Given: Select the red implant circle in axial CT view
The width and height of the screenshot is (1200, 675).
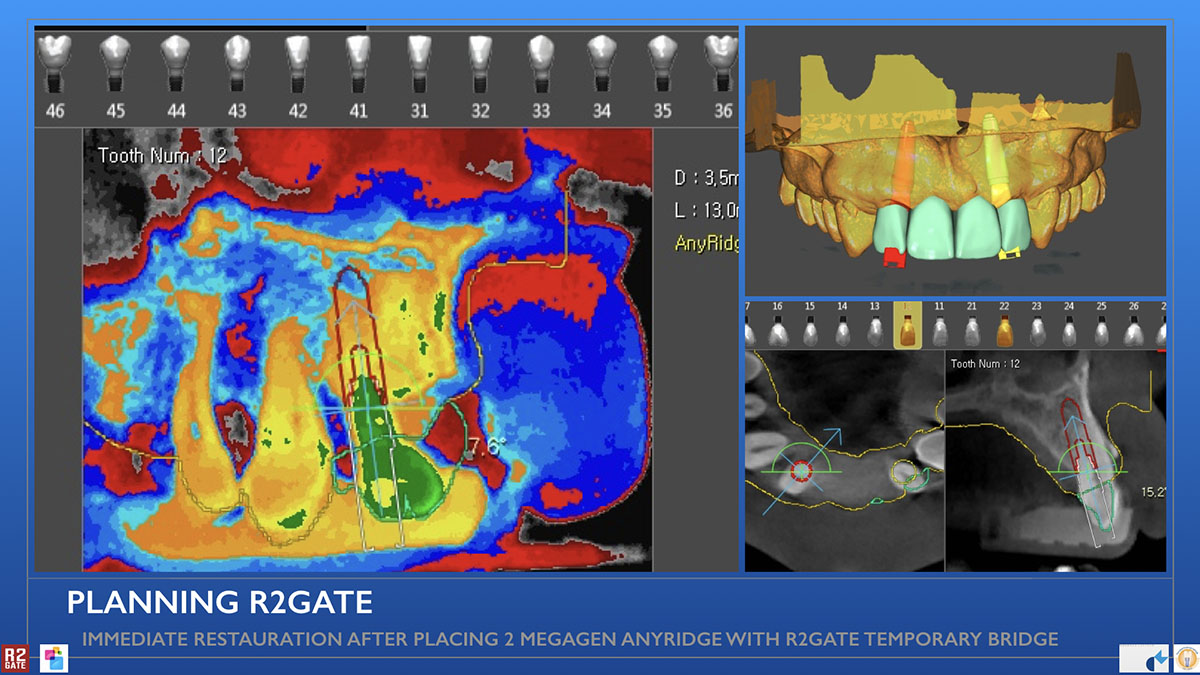Looking at the screenshot, I should 801,470.
